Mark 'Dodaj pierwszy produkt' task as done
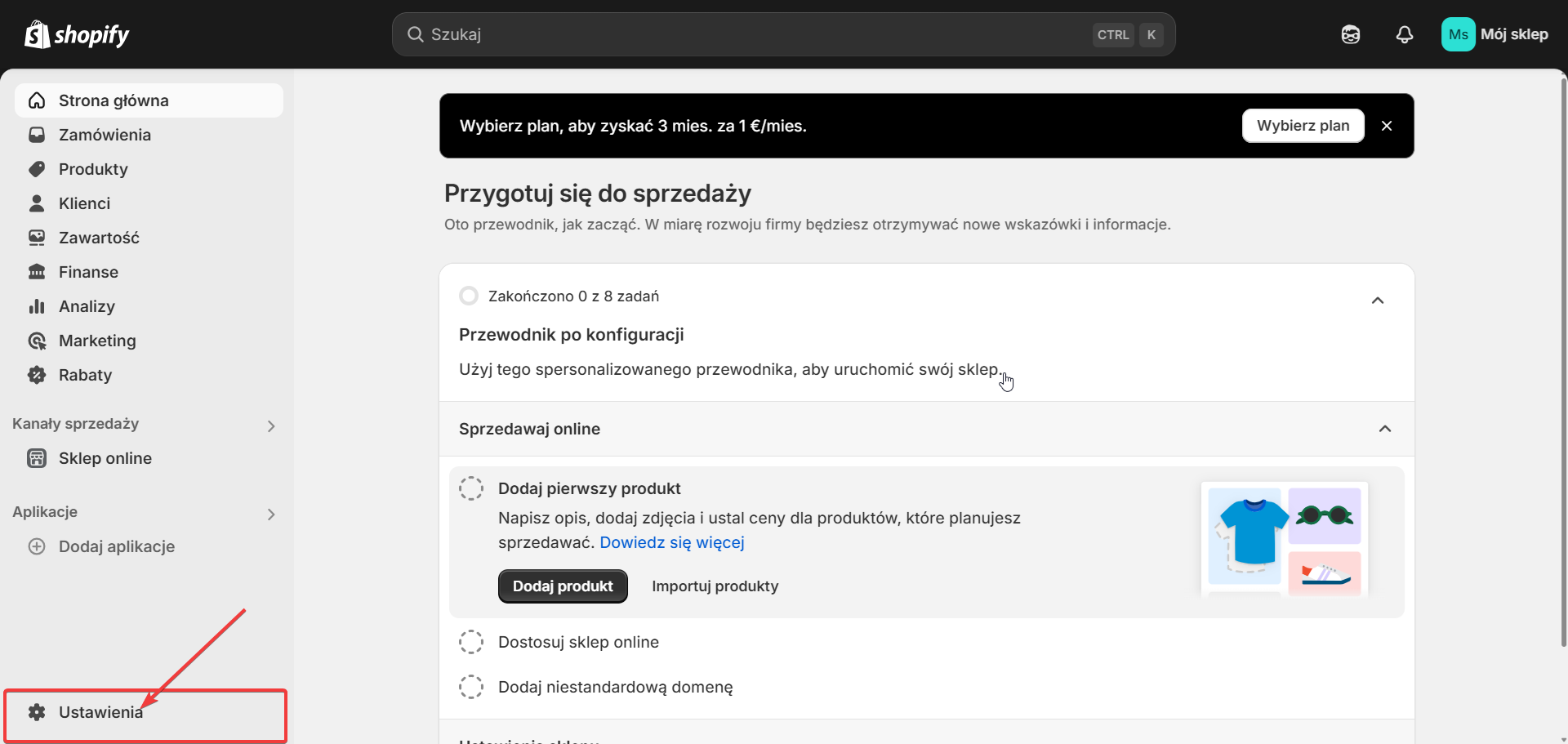This screenshot has height=744, width=1568. click(x=471, y=488)
